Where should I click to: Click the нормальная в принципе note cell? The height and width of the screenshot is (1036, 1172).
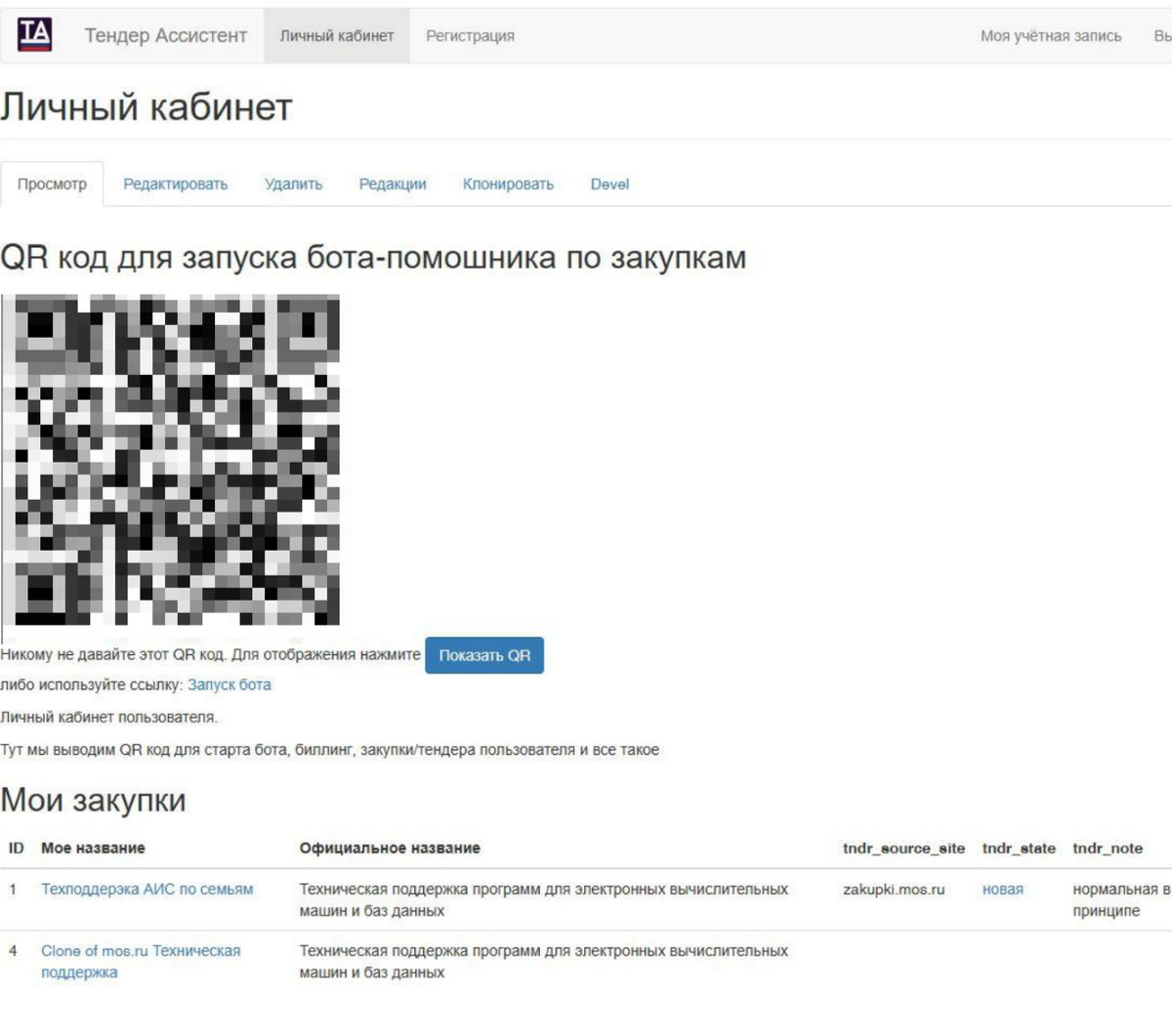1121,900
